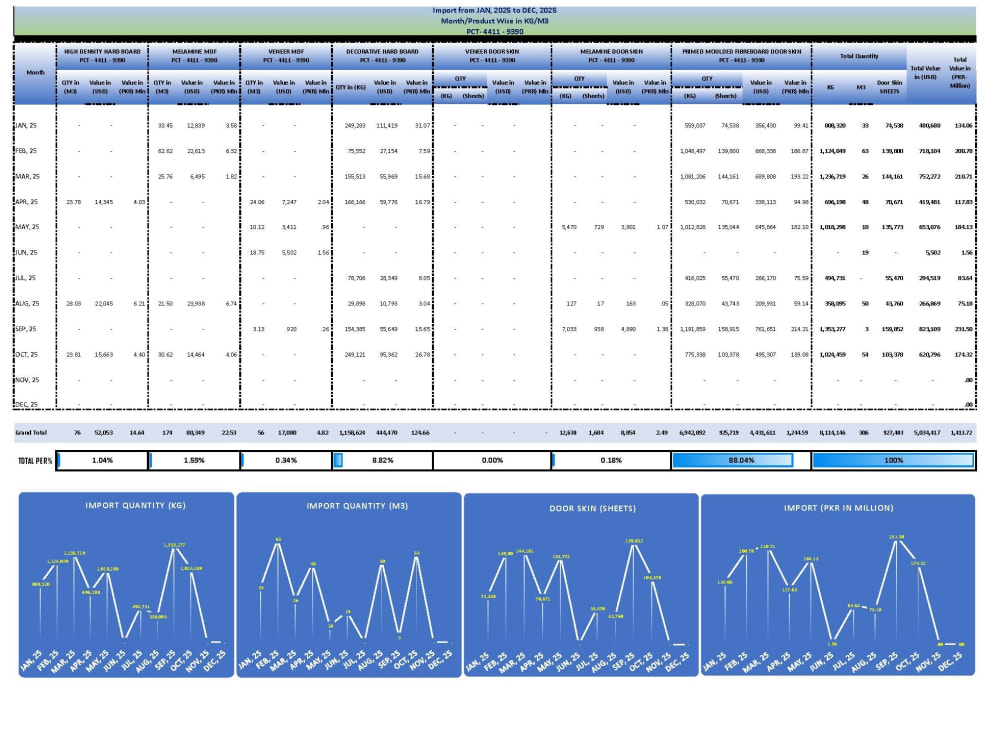Click the 'JAN, 25' row label in table

tap(26, 126)
